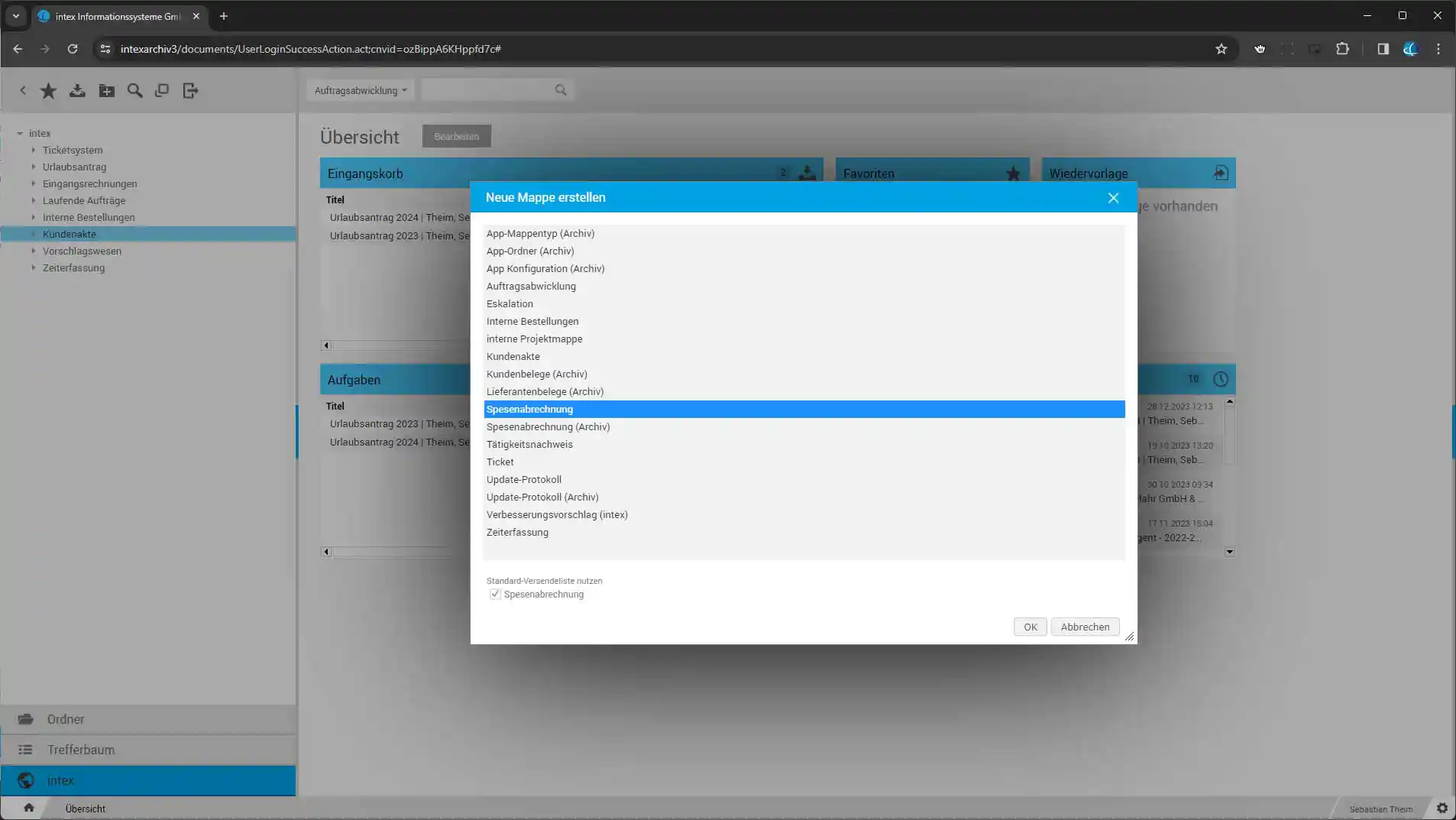Expand the Zeiterfassung tree node
Image resolution: width=1456 pixels, height=820 pixels.
click(x=34, y=268)
